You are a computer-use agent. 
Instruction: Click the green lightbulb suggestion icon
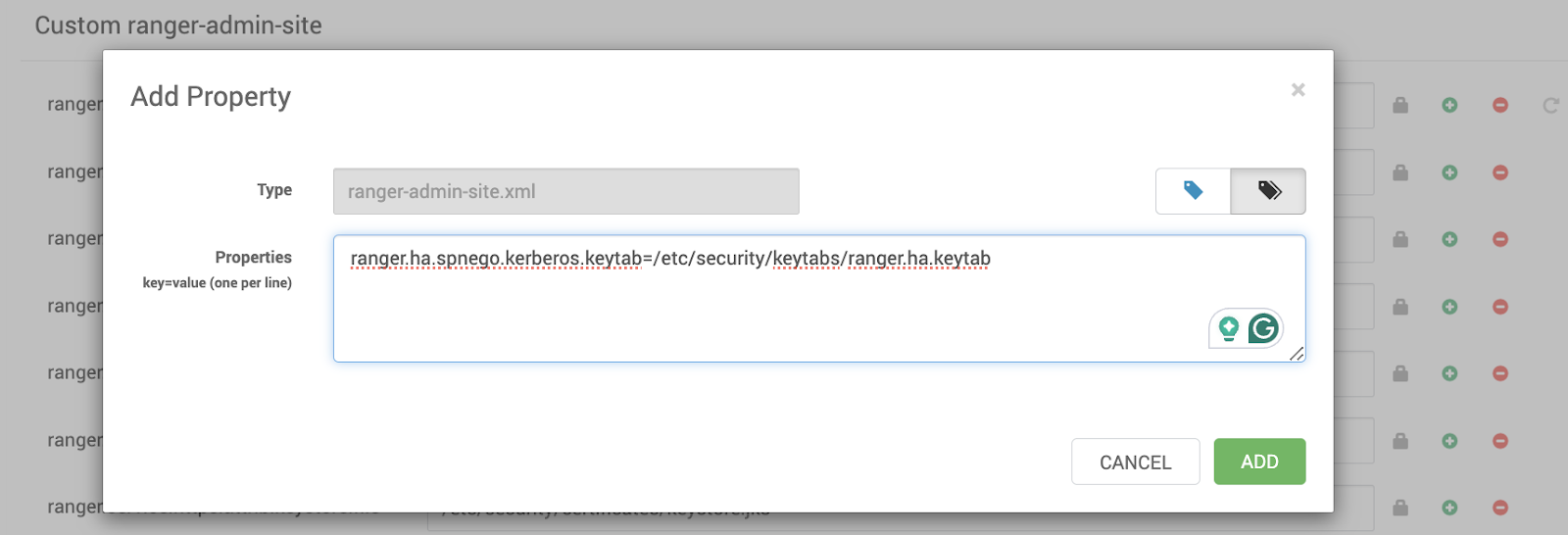(x=1229, y=328)
